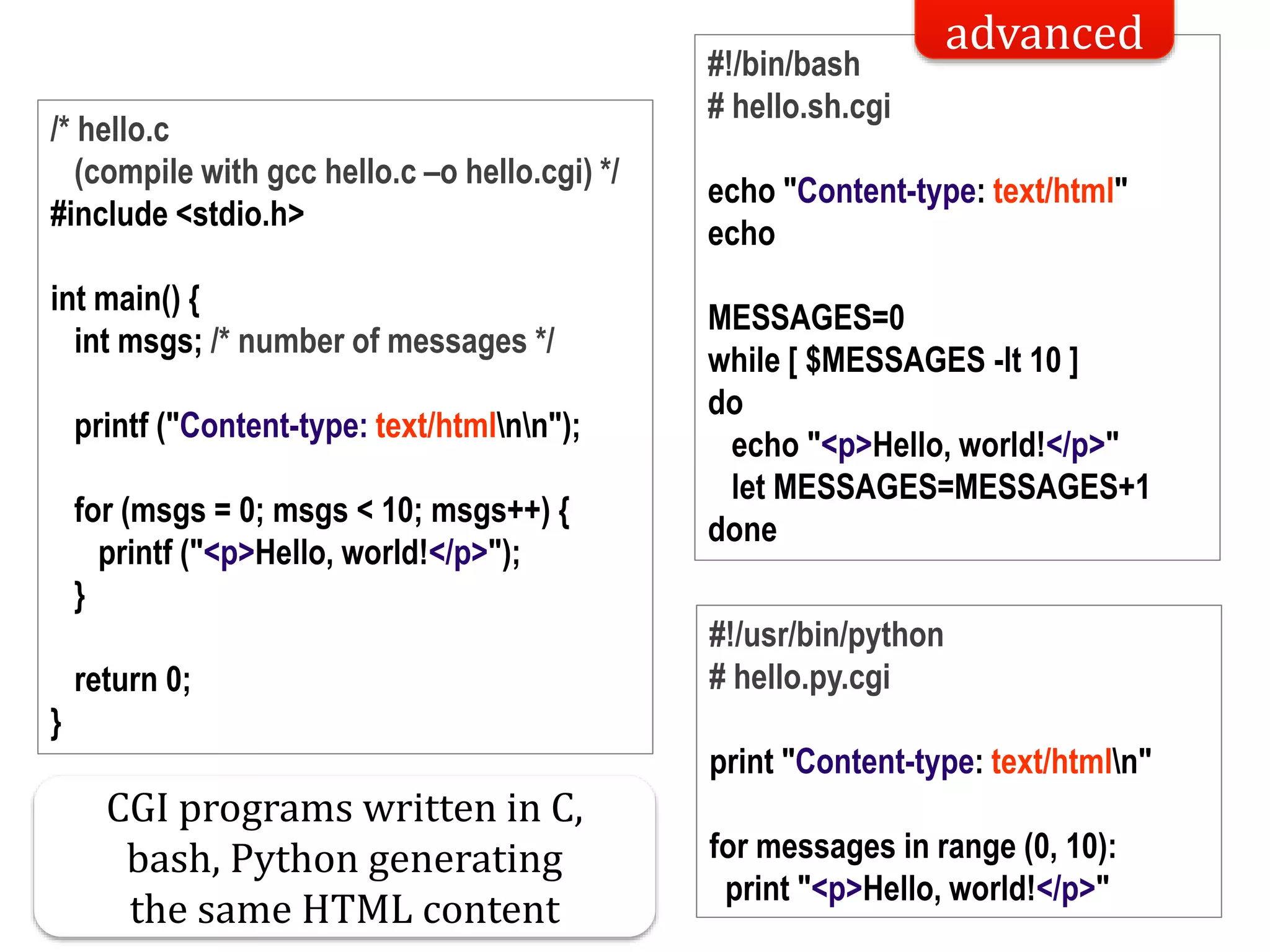1270x952 pixels.
Task: Click the 'done' keyword in bash box
Action: click(742, 530)
